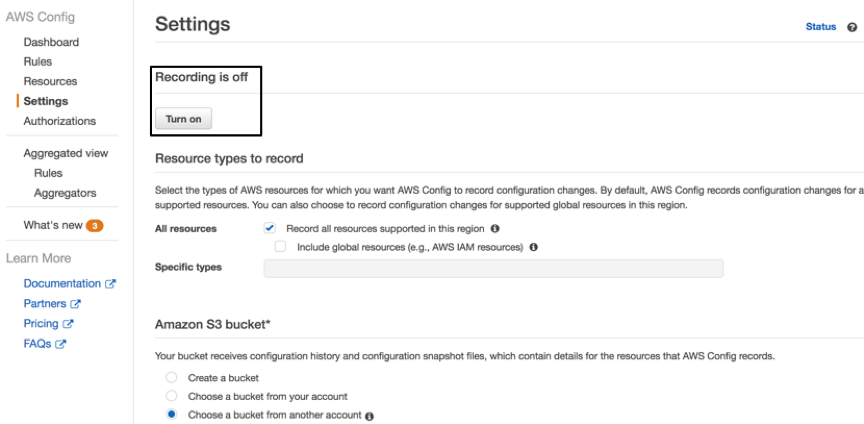This screenshot has height=424, width=864.
Task: Click the What's new notification badge
Action: [95, 226]
